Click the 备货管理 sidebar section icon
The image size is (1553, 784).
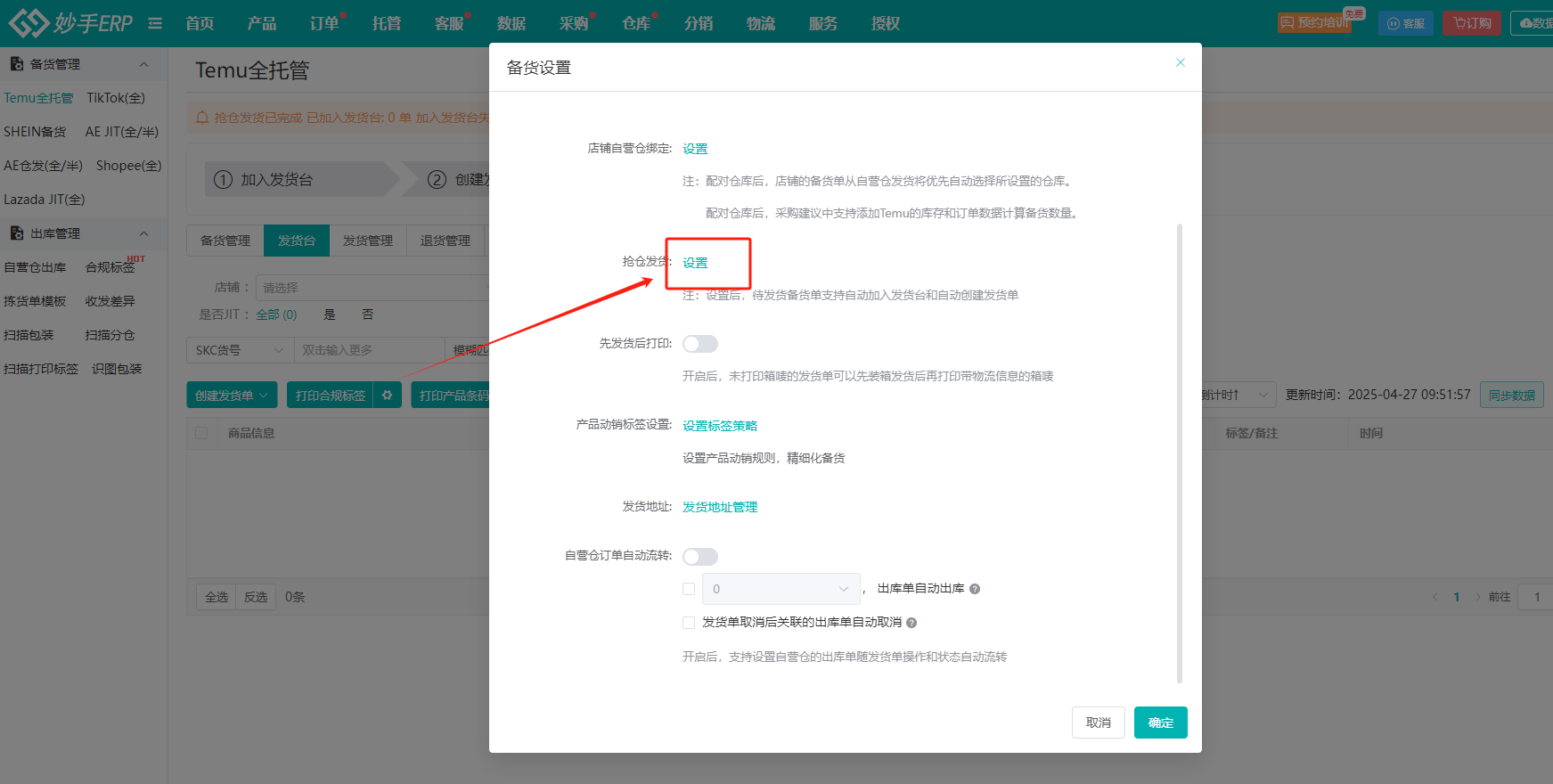pyautogui.click(x=16, y=64)
